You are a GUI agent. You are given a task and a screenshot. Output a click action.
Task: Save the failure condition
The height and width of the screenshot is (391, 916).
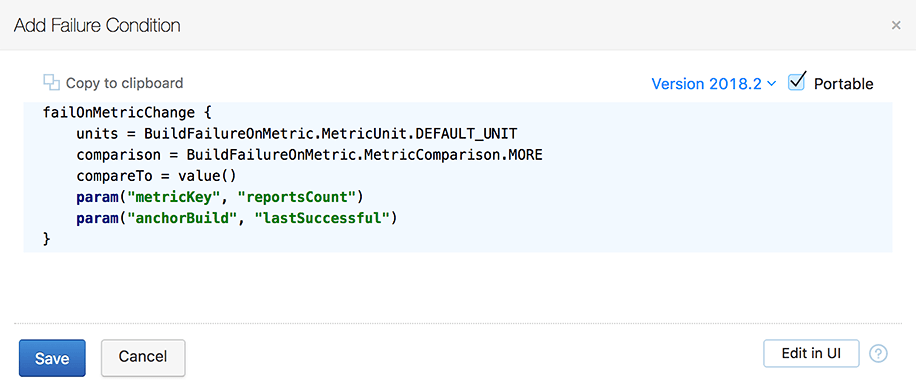pyautogui.click(x=52, y=358)
